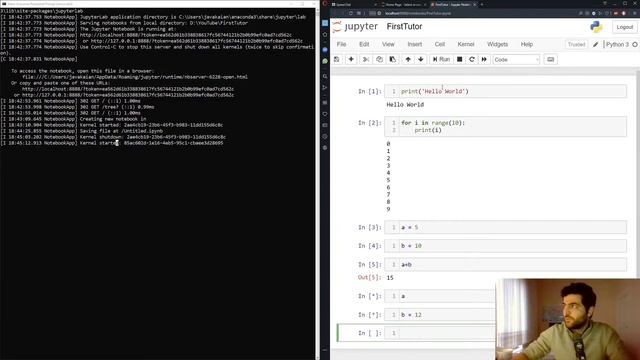Move selected cell up with up arrow

click(408, 60)
